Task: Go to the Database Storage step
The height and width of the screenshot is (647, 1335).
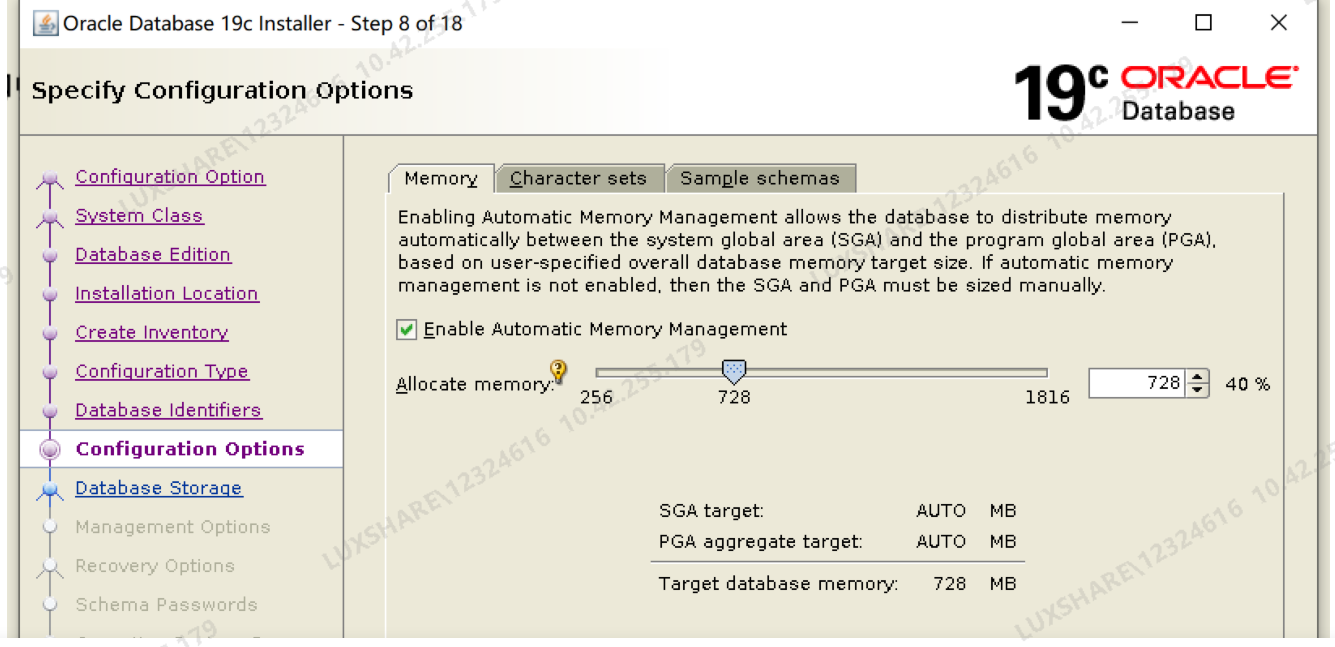Action: point(158,488)
